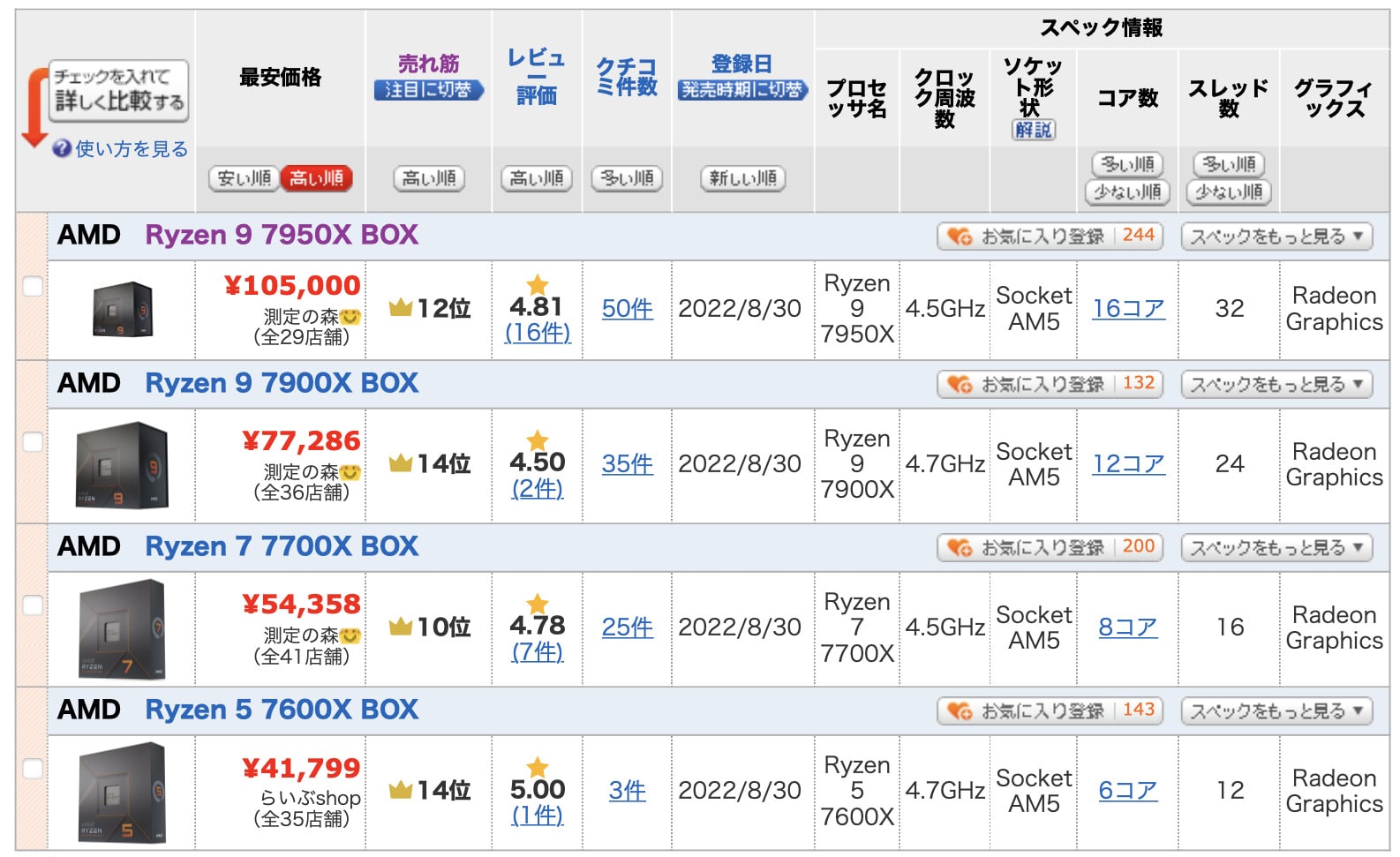Add Ryzen 9 7900X to favorites (132)

pyautogui.click(x=1050, y=384)
